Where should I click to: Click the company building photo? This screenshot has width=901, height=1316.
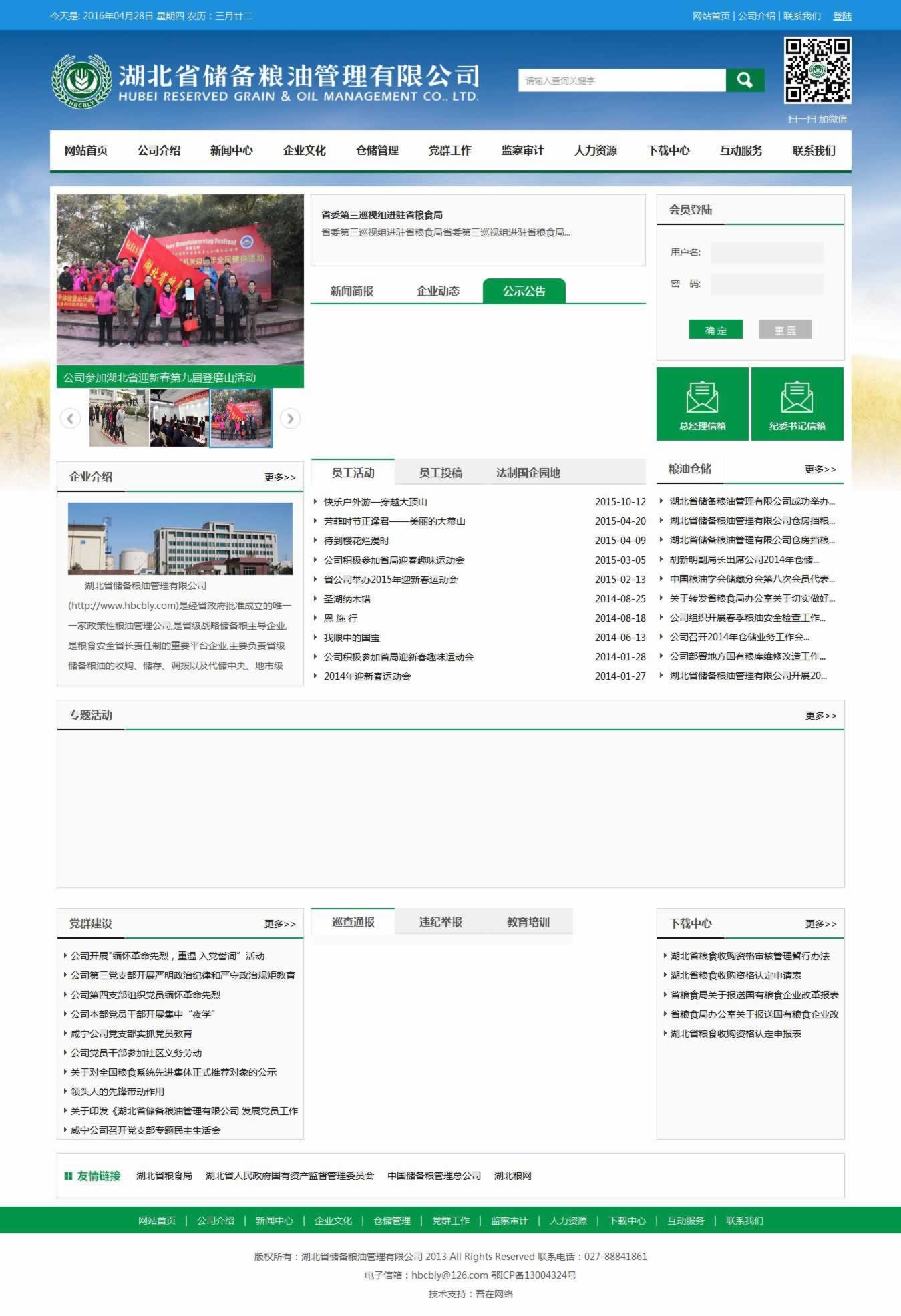coord(180,539)
